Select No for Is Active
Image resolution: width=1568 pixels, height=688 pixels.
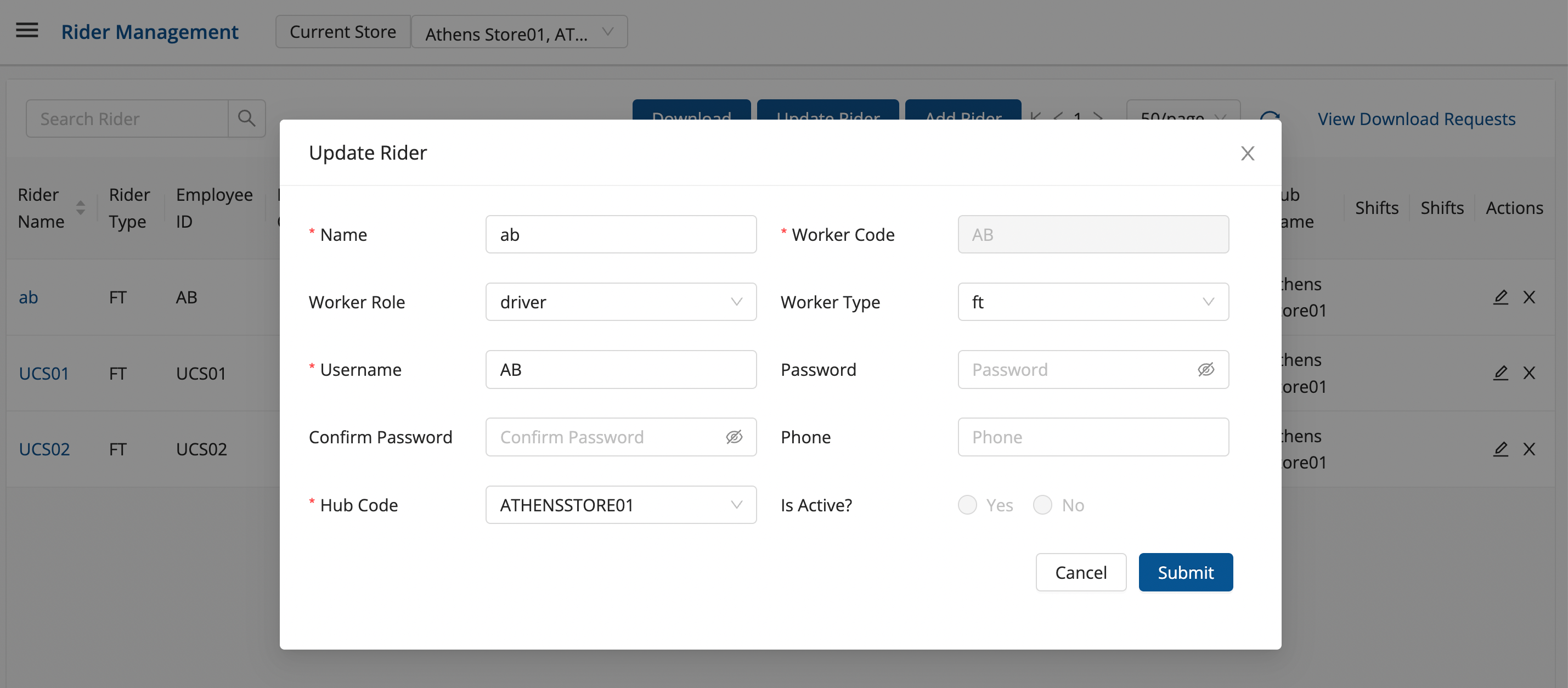pyautogui.click(x=1043, y=505)
